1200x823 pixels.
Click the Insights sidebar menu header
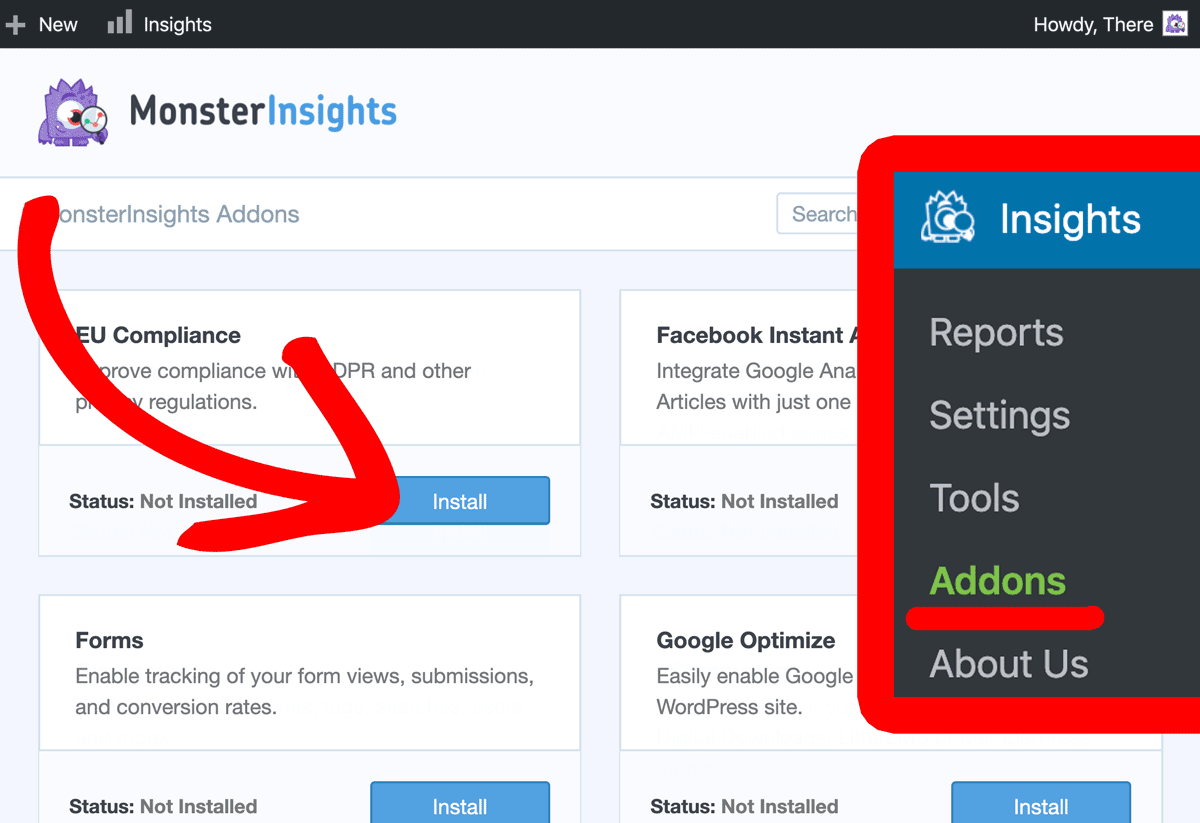coord(1069,219)
